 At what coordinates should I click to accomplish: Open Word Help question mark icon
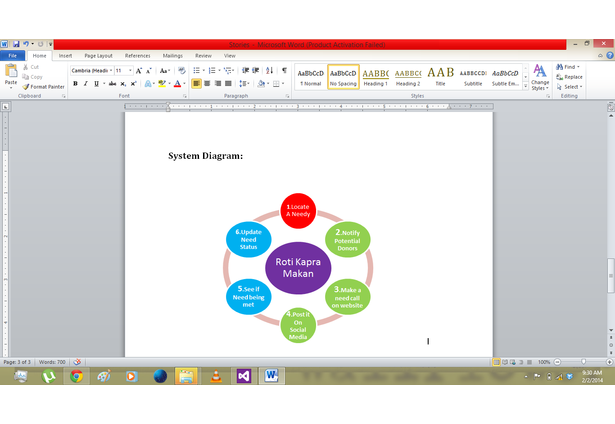(610, 56)
